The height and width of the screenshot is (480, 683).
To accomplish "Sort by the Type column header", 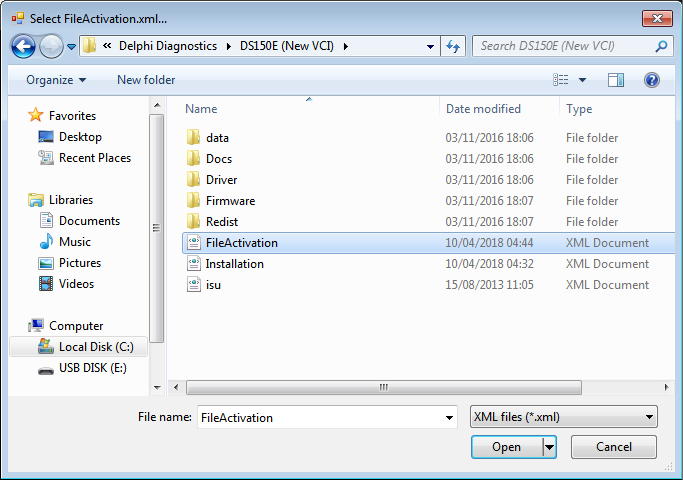I will [x=579, y=109].
